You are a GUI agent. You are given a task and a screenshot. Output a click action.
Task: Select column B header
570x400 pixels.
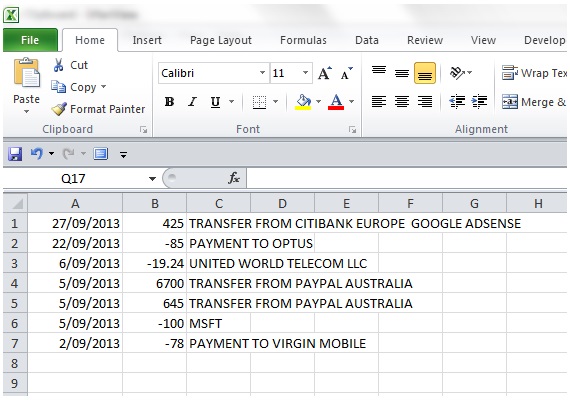click(154, 203)
